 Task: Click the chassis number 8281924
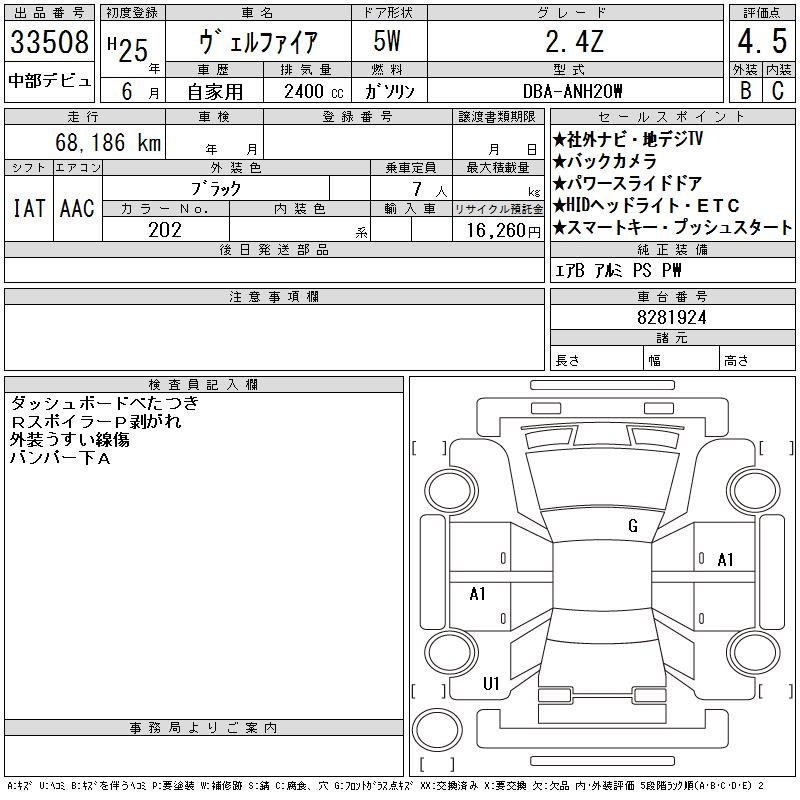(x=672, y=318)
